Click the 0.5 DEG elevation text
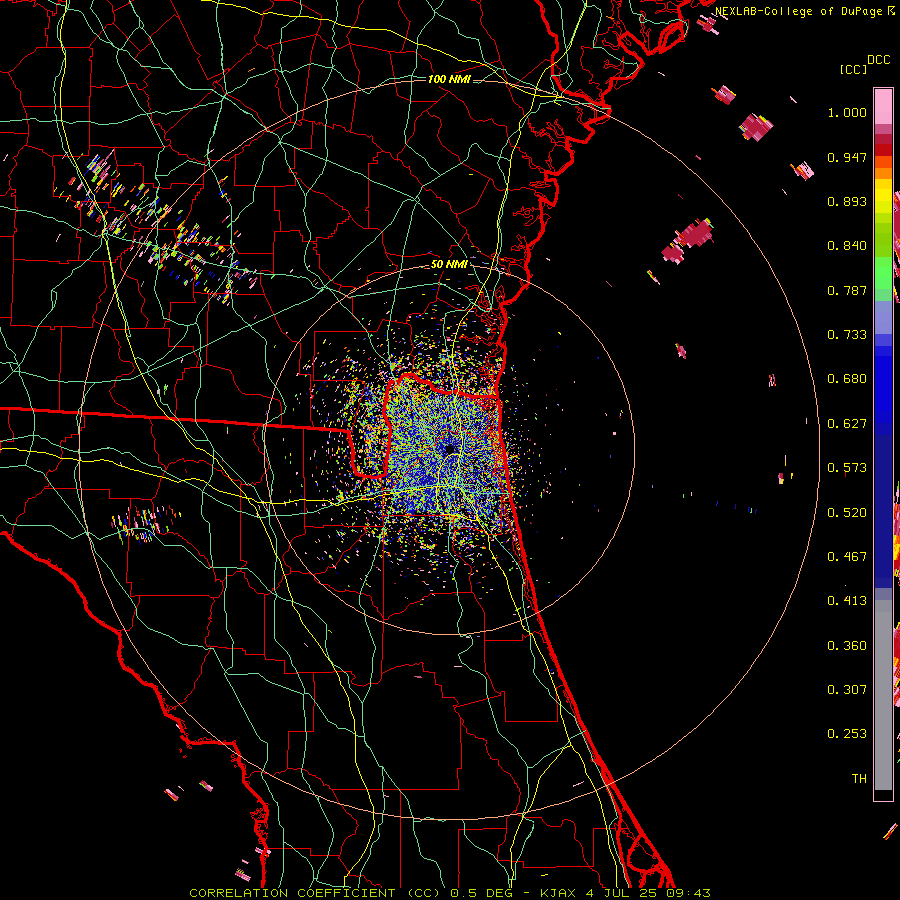The width and height of the screenshot is (900, 900). coord(480,893)
